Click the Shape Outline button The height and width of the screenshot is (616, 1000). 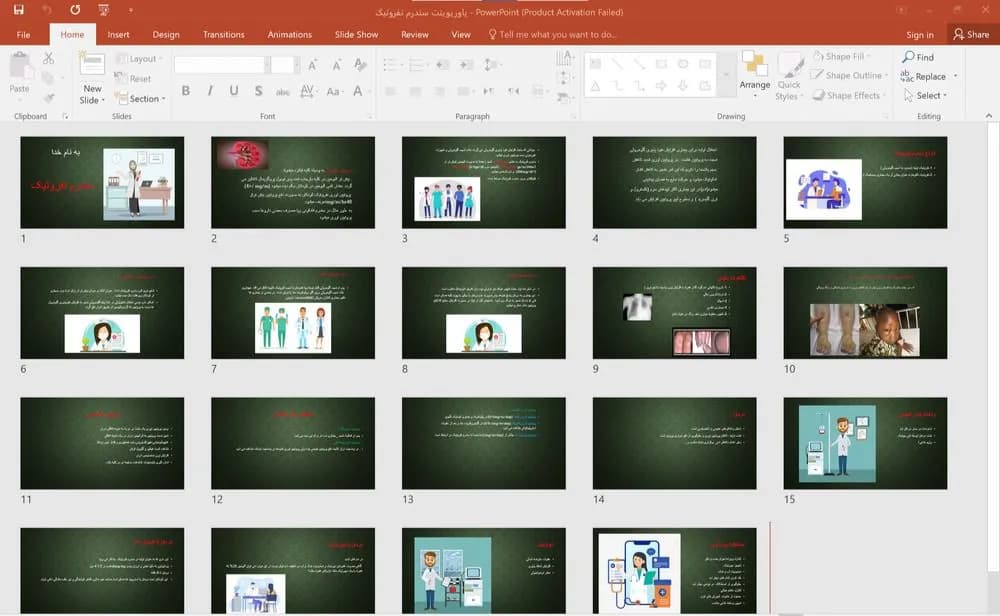(x=849, y=75)
